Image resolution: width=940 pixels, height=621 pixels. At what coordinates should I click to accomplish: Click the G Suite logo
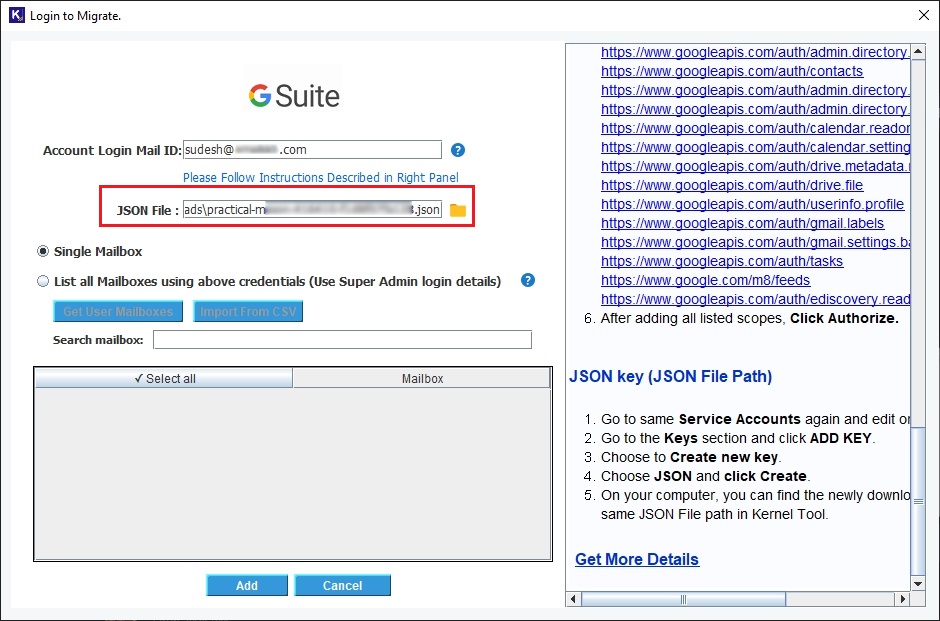coord(294,95)
